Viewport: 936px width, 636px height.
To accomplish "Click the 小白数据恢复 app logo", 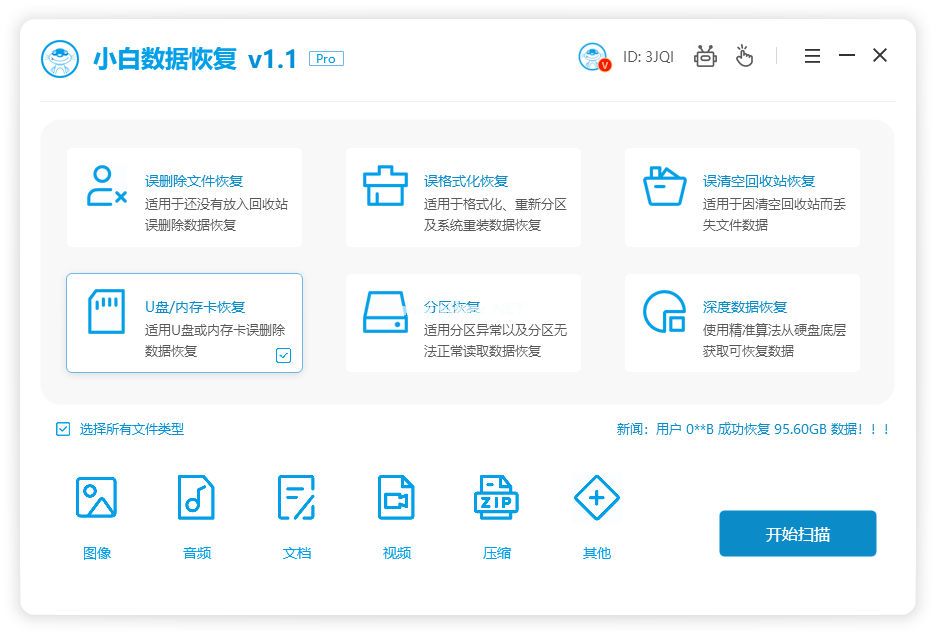I will 60,56.
